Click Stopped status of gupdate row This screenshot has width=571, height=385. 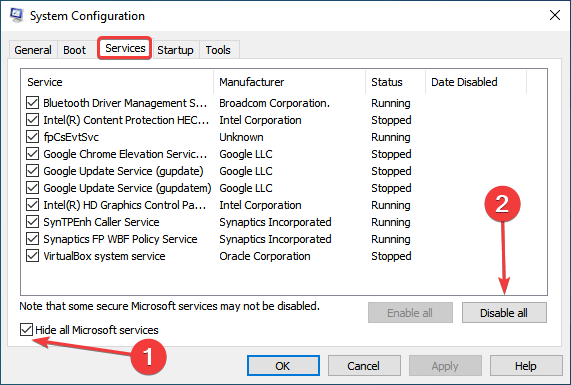pos(391,171)
